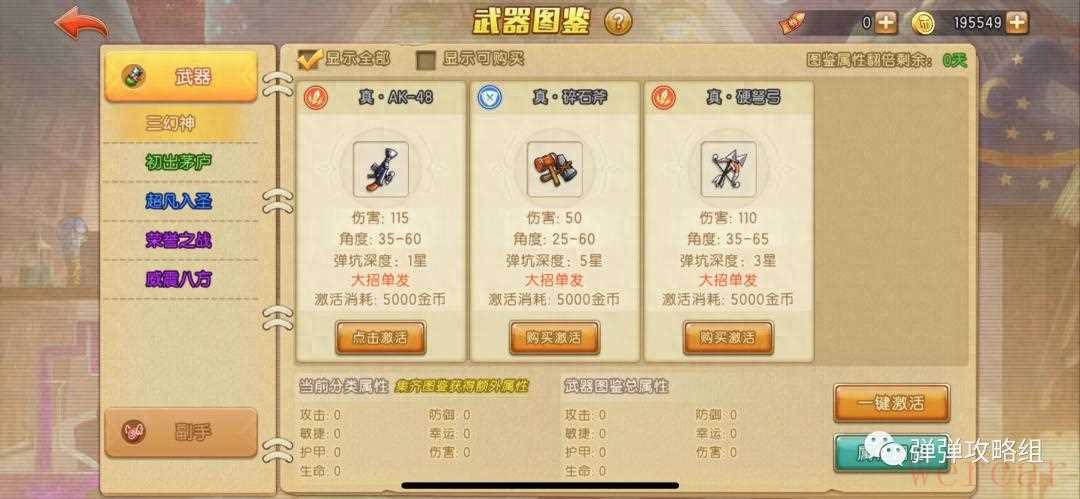Select the 威震八方 list entry

pos(179,279)
